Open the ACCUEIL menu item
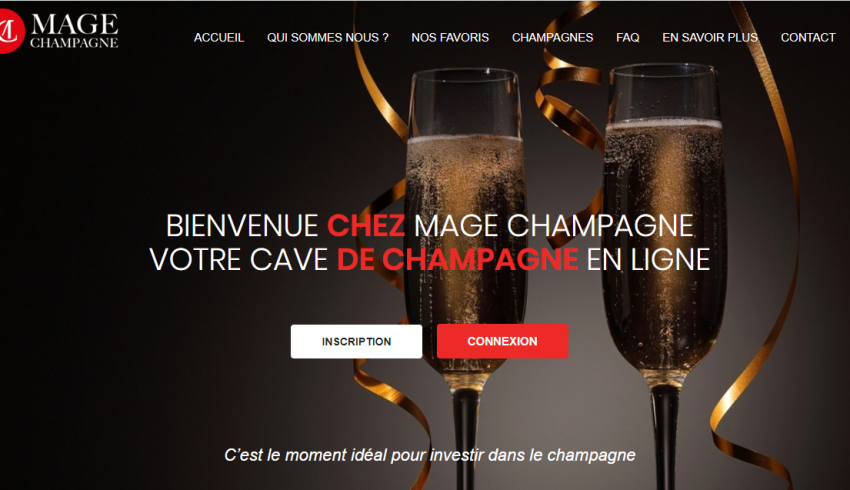 tap(219, 37)
